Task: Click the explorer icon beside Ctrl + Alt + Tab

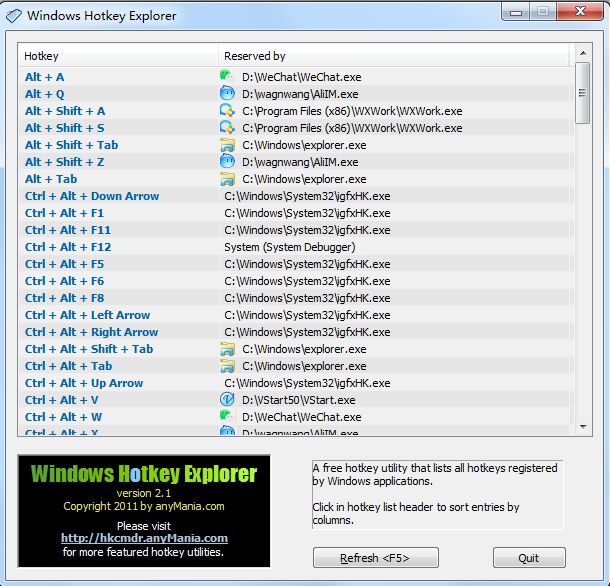Action: coord(227,366)
